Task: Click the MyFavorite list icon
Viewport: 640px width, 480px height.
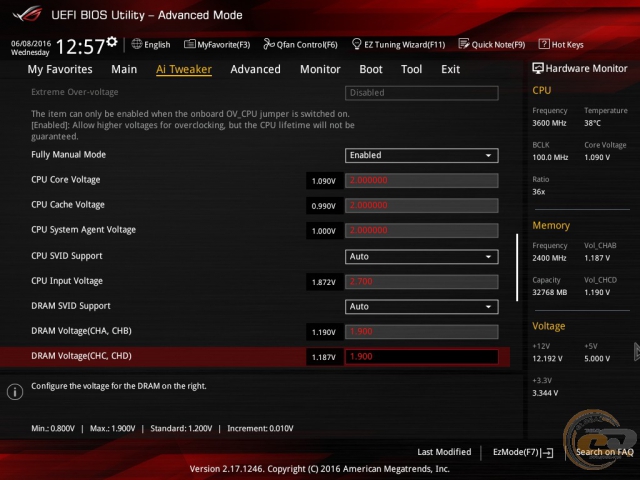Action: [189, 44]
